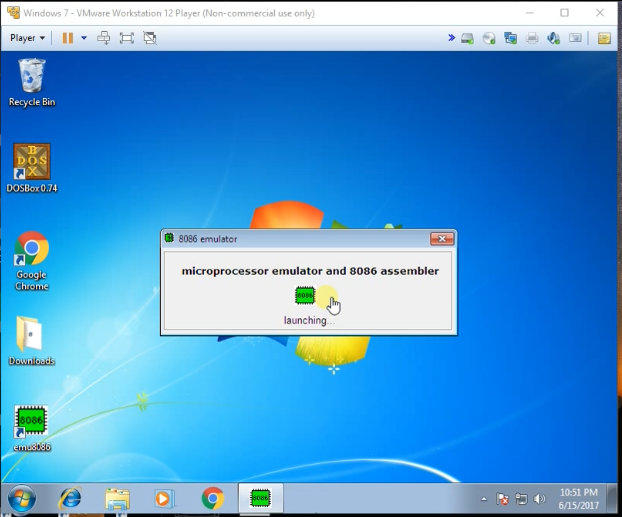
Task: Open the Action Center flag icon
Action: point(502,499)
